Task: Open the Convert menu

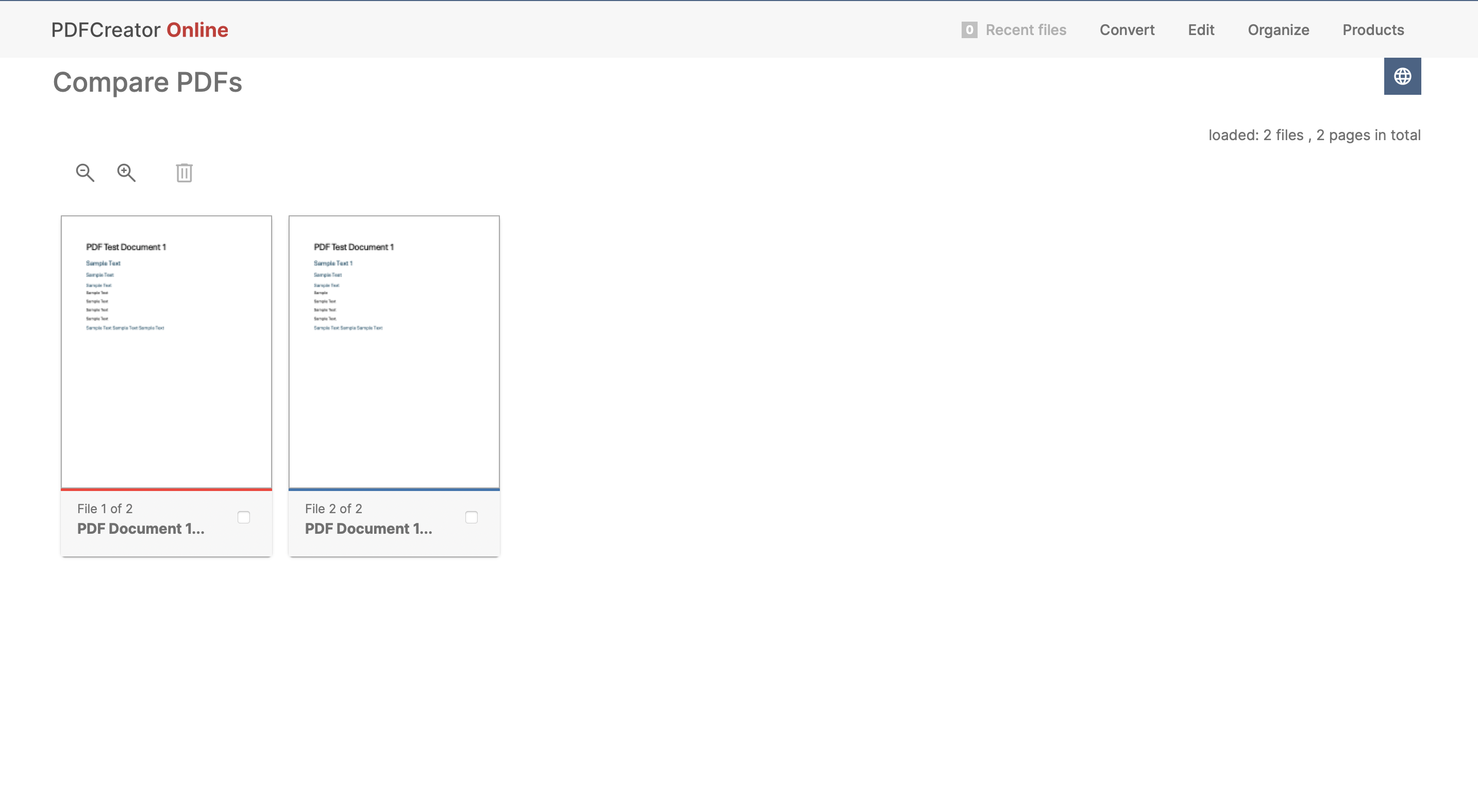Action: 1127,29
